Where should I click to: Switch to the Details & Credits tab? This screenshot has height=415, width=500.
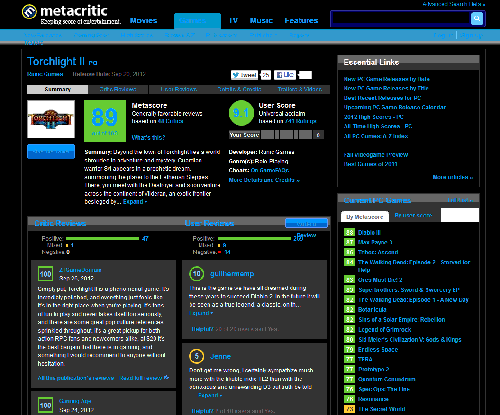[239, 89]
